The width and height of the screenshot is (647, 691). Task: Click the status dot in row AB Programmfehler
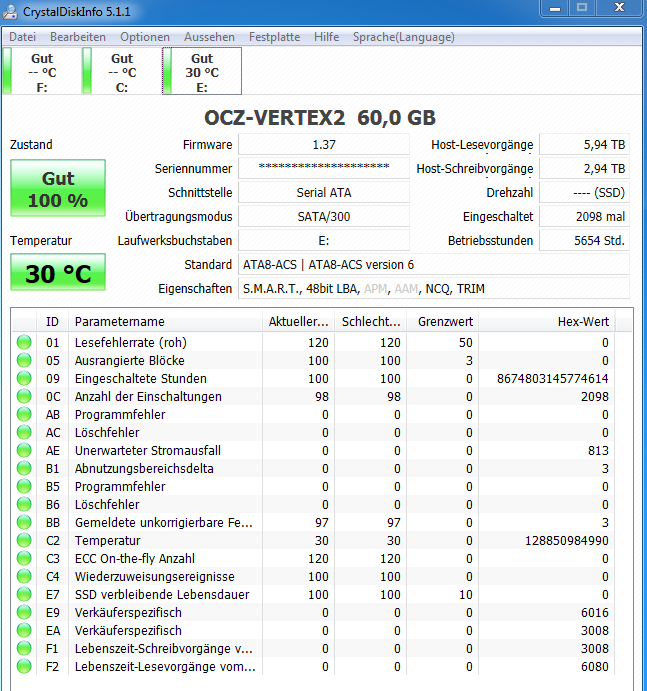pyautogui.click(x=24, y=415)
